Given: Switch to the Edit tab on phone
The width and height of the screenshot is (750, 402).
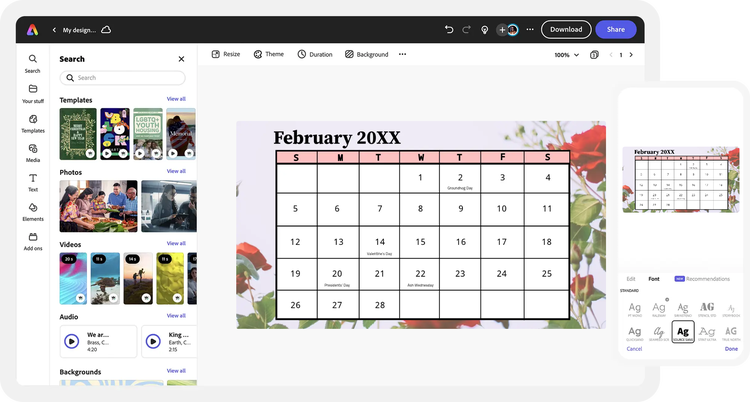Looking at the screenshot, I should [x=631, y=279].
